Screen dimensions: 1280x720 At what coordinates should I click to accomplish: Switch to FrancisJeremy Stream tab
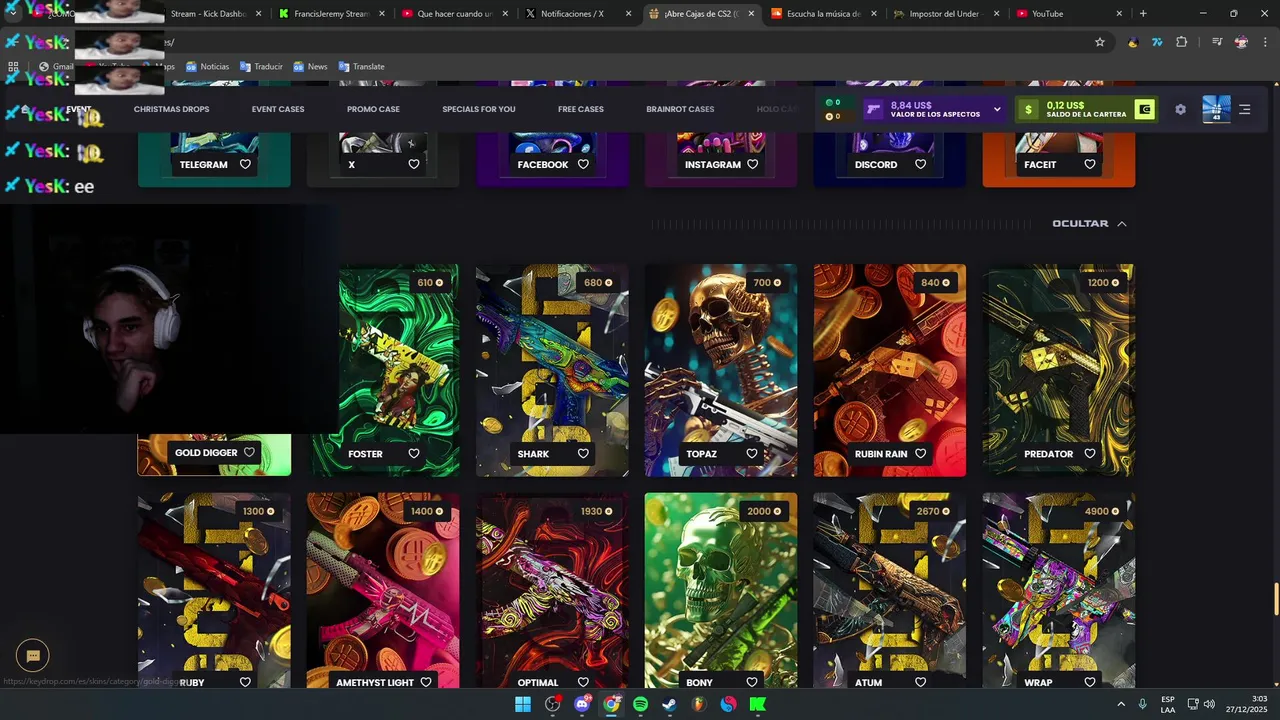[332, 14]
